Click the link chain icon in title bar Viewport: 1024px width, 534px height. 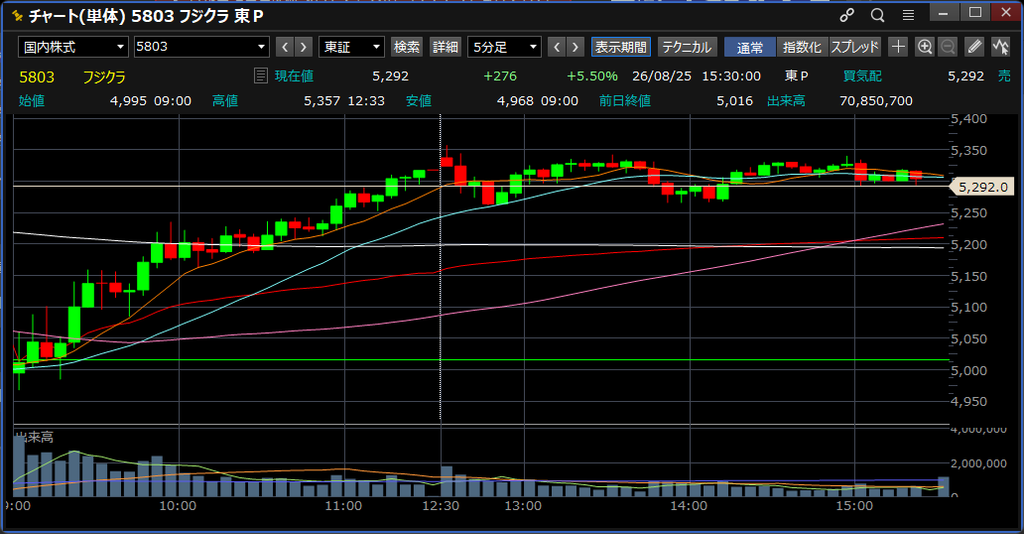click(847, 15)
